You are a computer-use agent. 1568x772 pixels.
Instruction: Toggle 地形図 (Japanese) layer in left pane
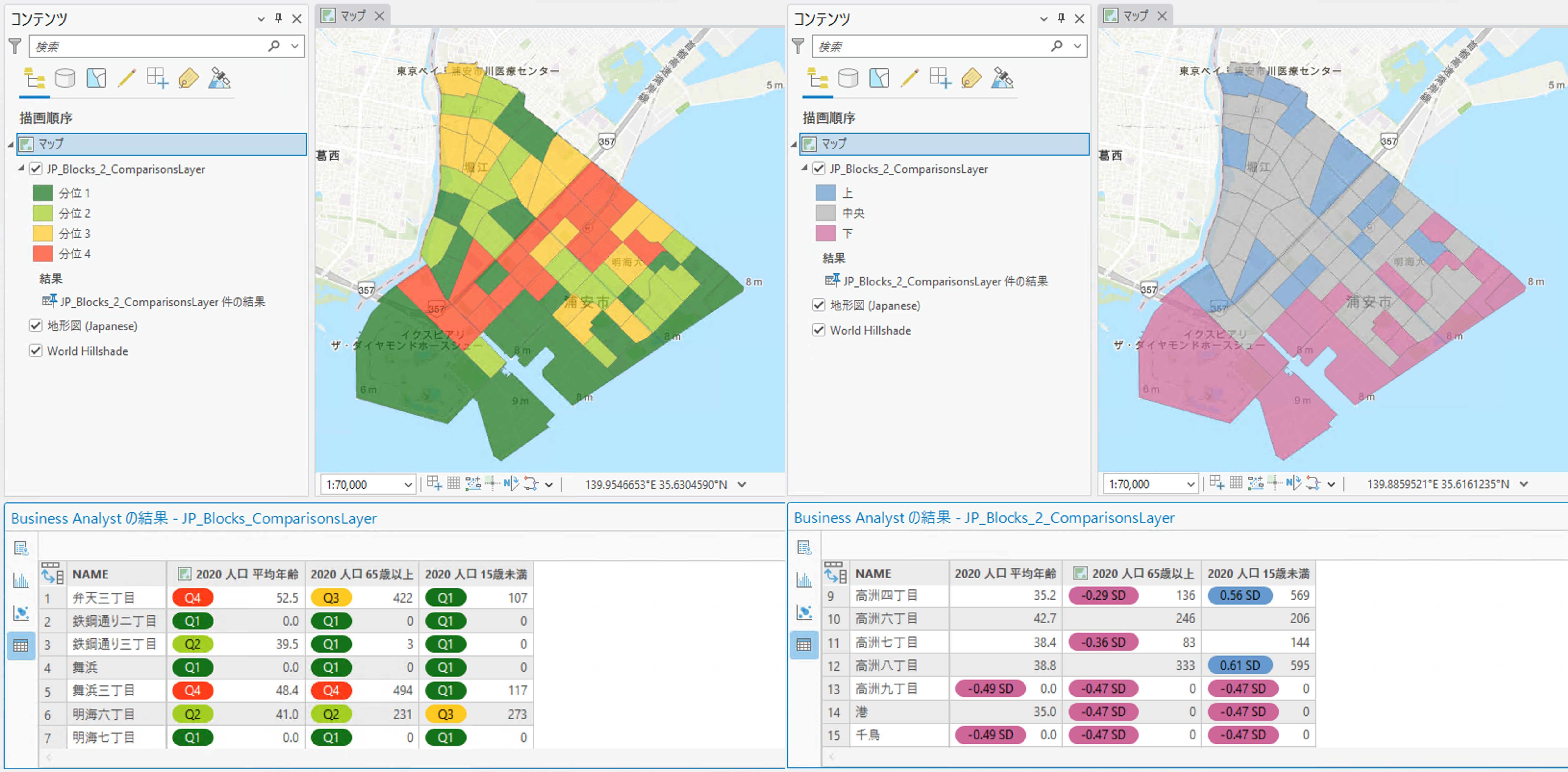36,326
